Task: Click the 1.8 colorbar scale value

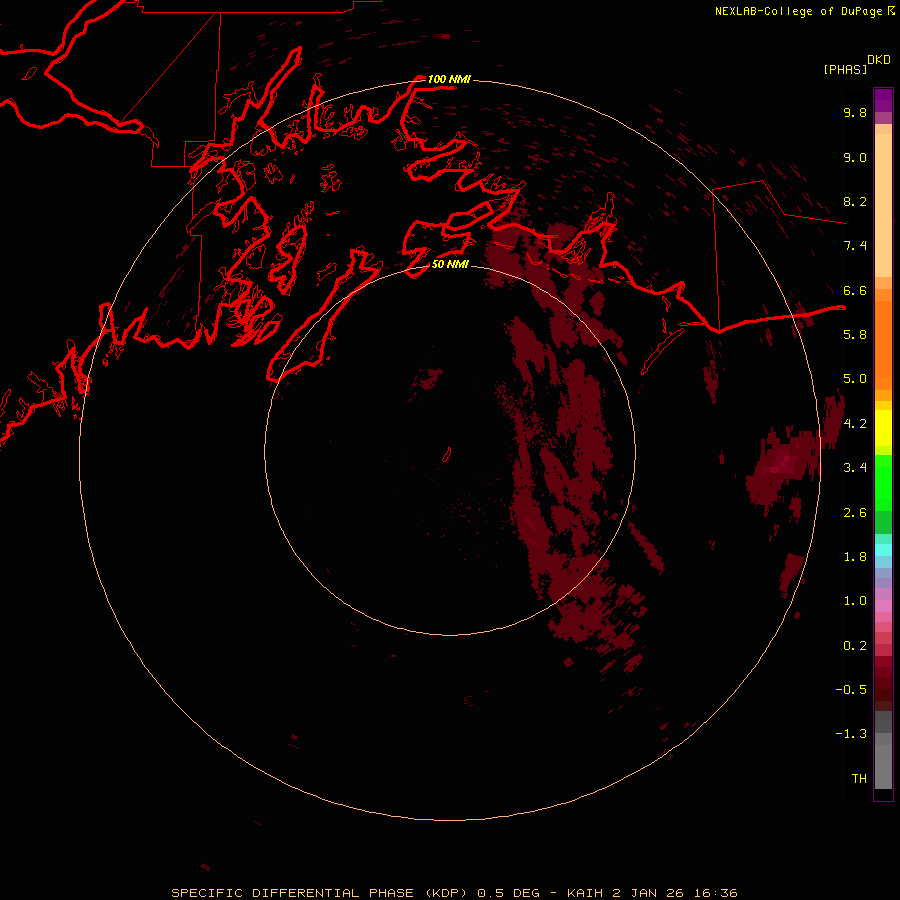Action: tap(855, 557)
